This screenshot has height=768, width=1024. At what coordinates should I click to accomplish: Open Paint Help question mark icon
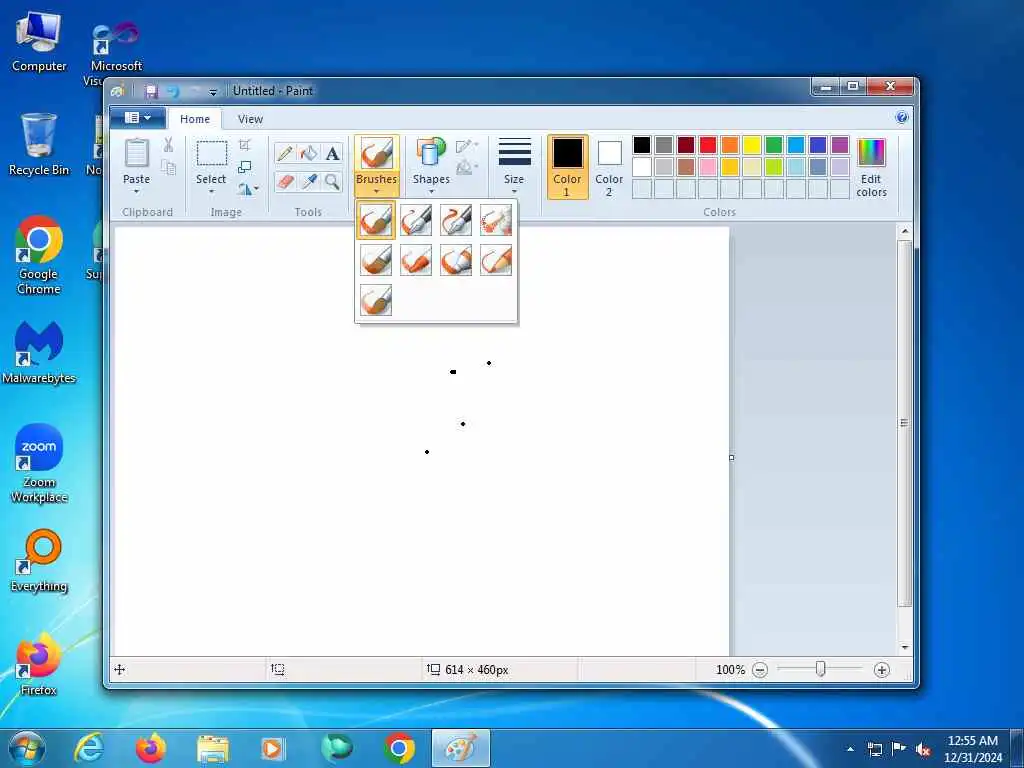[902, 118]
